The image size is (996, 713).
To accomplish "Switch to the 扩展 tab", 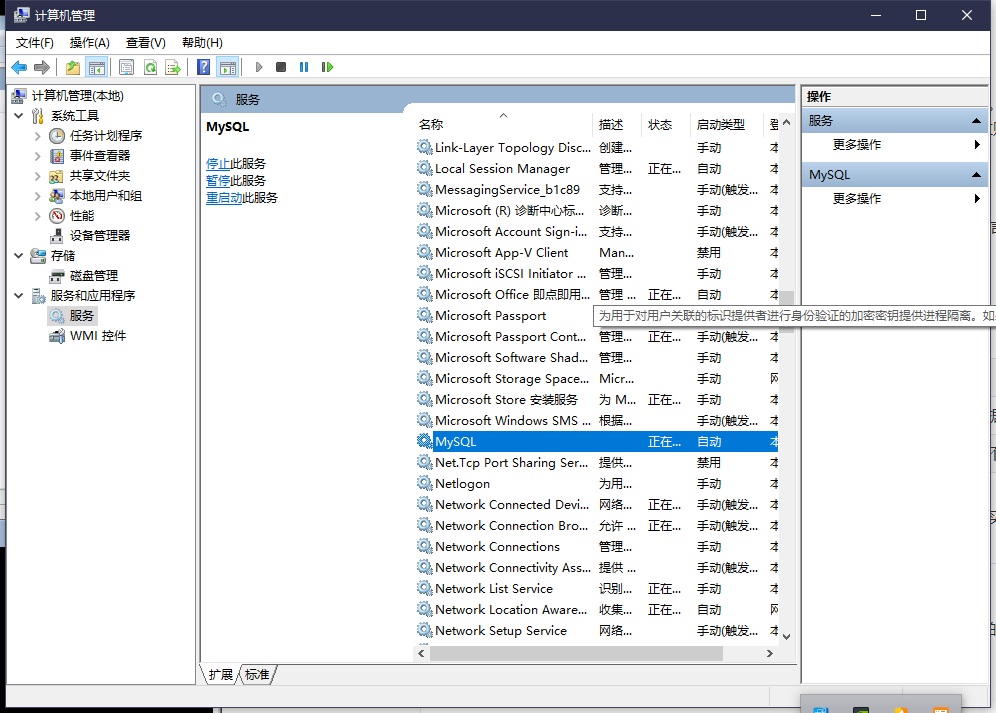I will (x=220, y=674).
